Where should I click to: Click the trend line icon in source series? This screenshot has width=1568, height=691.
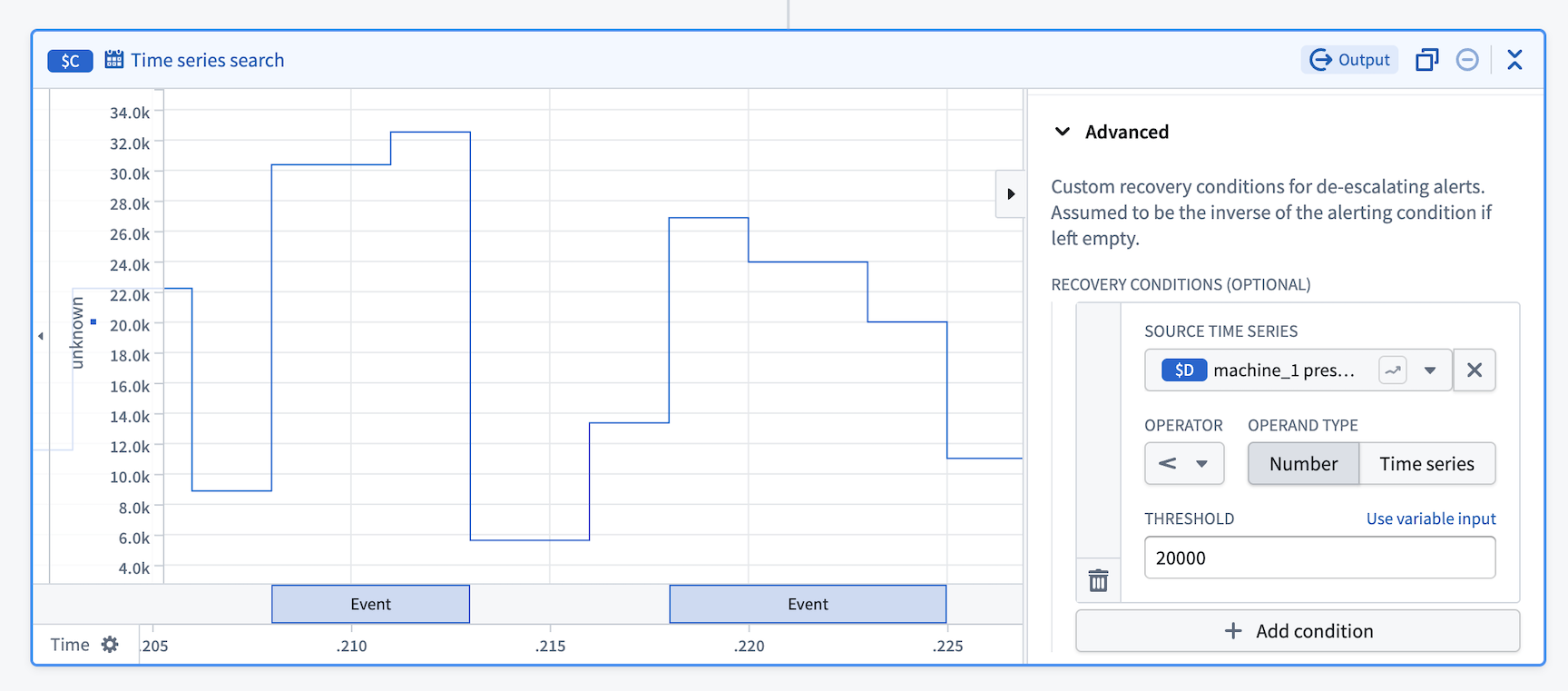pyautogui.click(x=1393, y=370)
